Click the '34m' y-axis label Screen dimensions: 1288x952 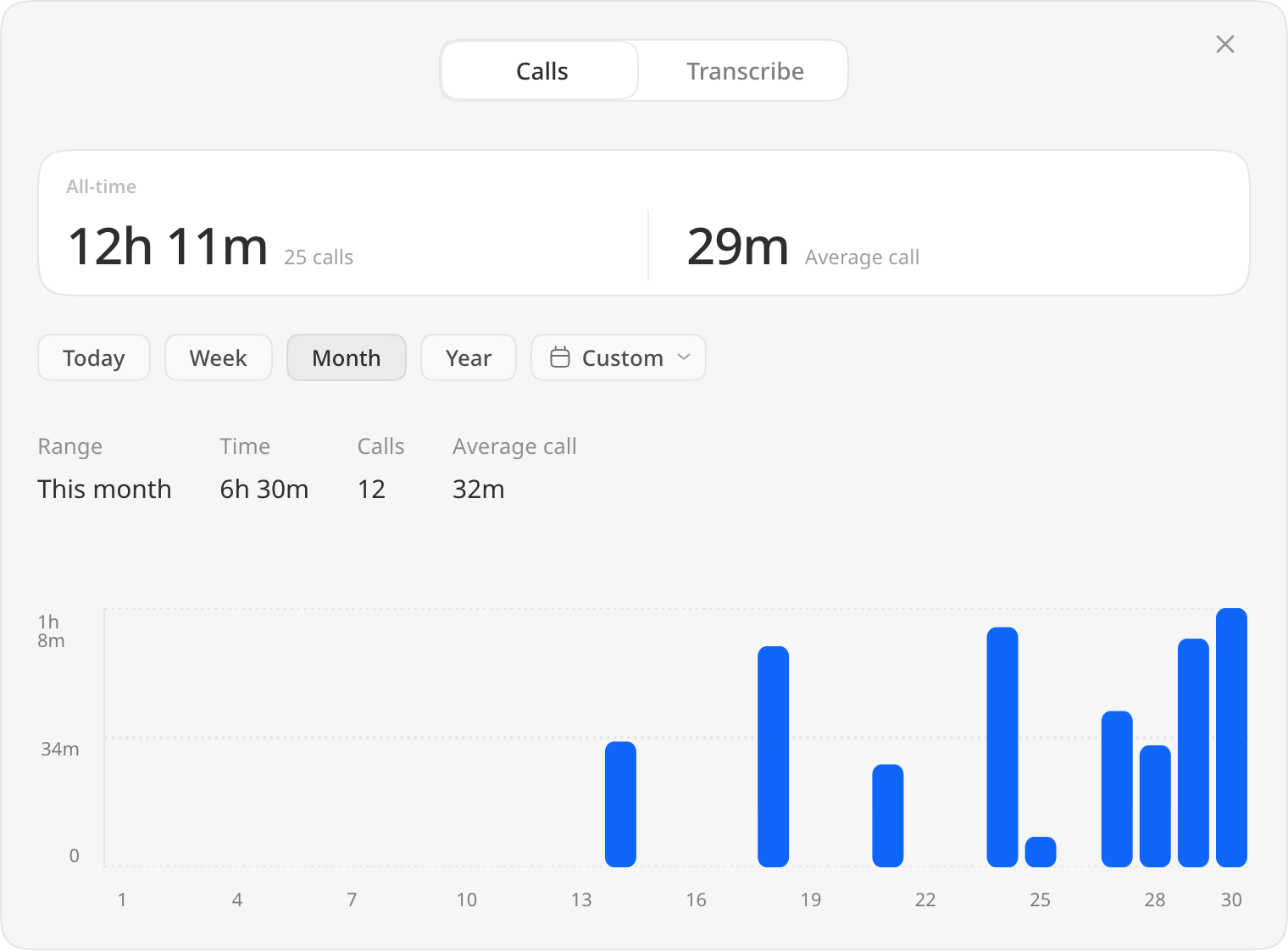(60, 749)
